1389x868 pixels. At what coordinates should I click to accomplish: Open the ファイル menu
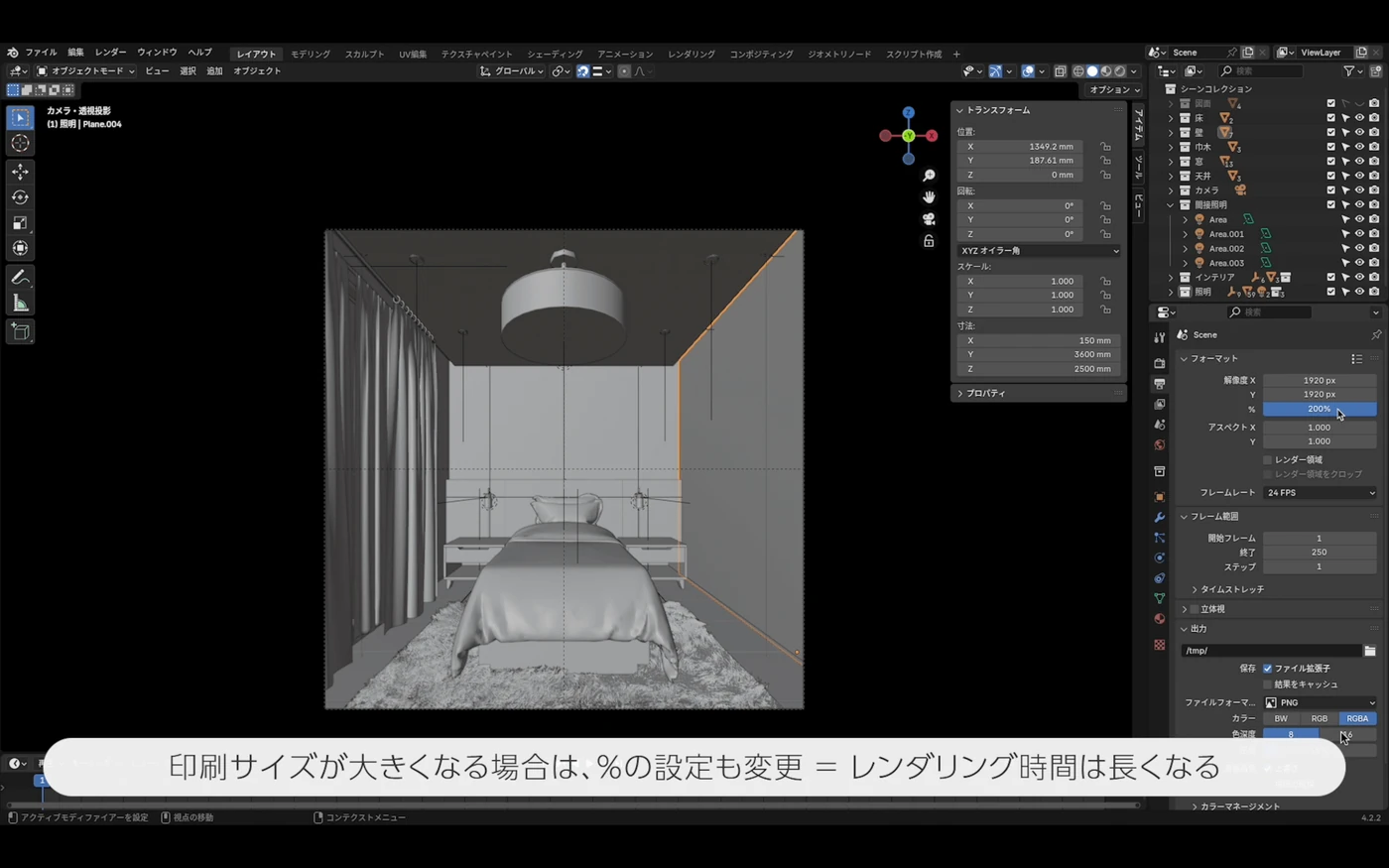(x=41, y=53)
